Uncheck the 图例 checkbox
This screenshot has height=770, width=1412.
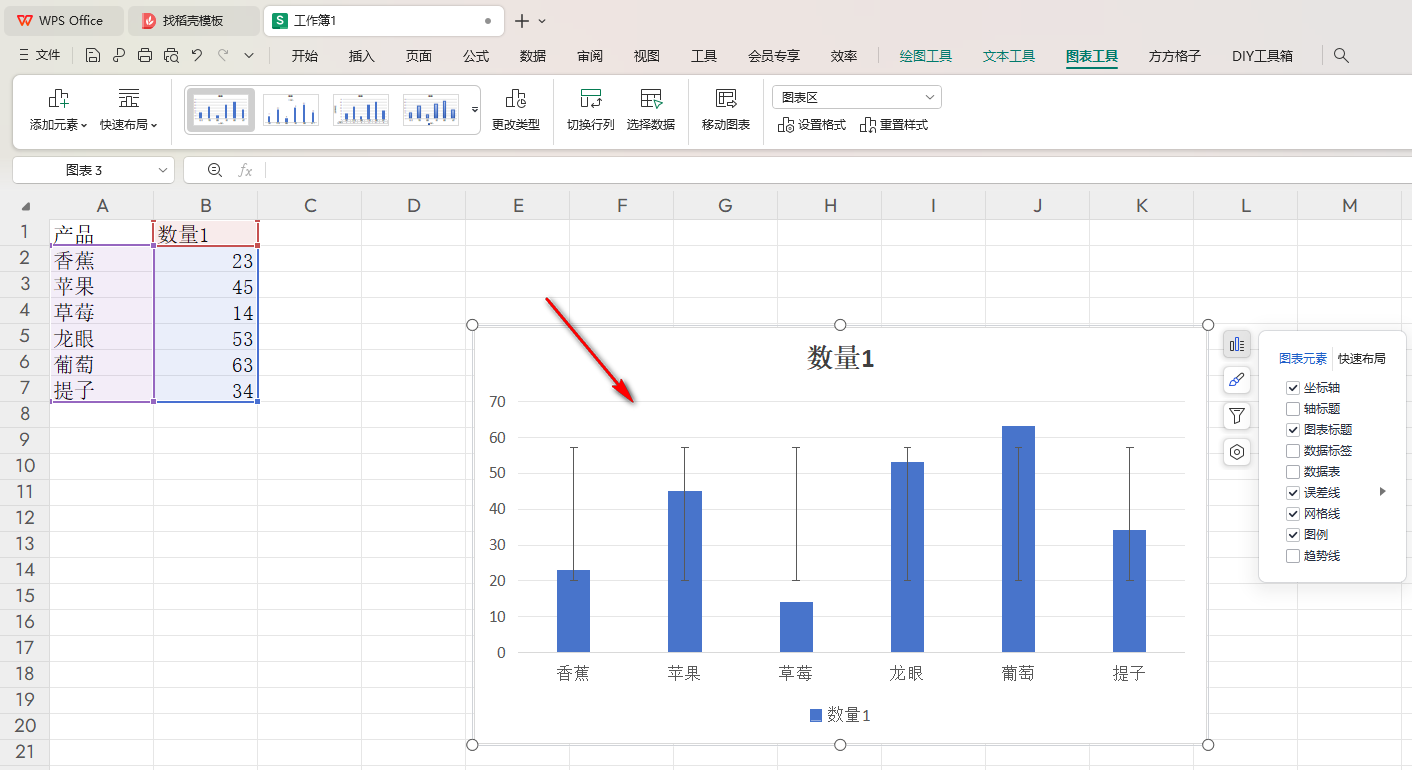pyautogui.click(x=1293, y=535)
